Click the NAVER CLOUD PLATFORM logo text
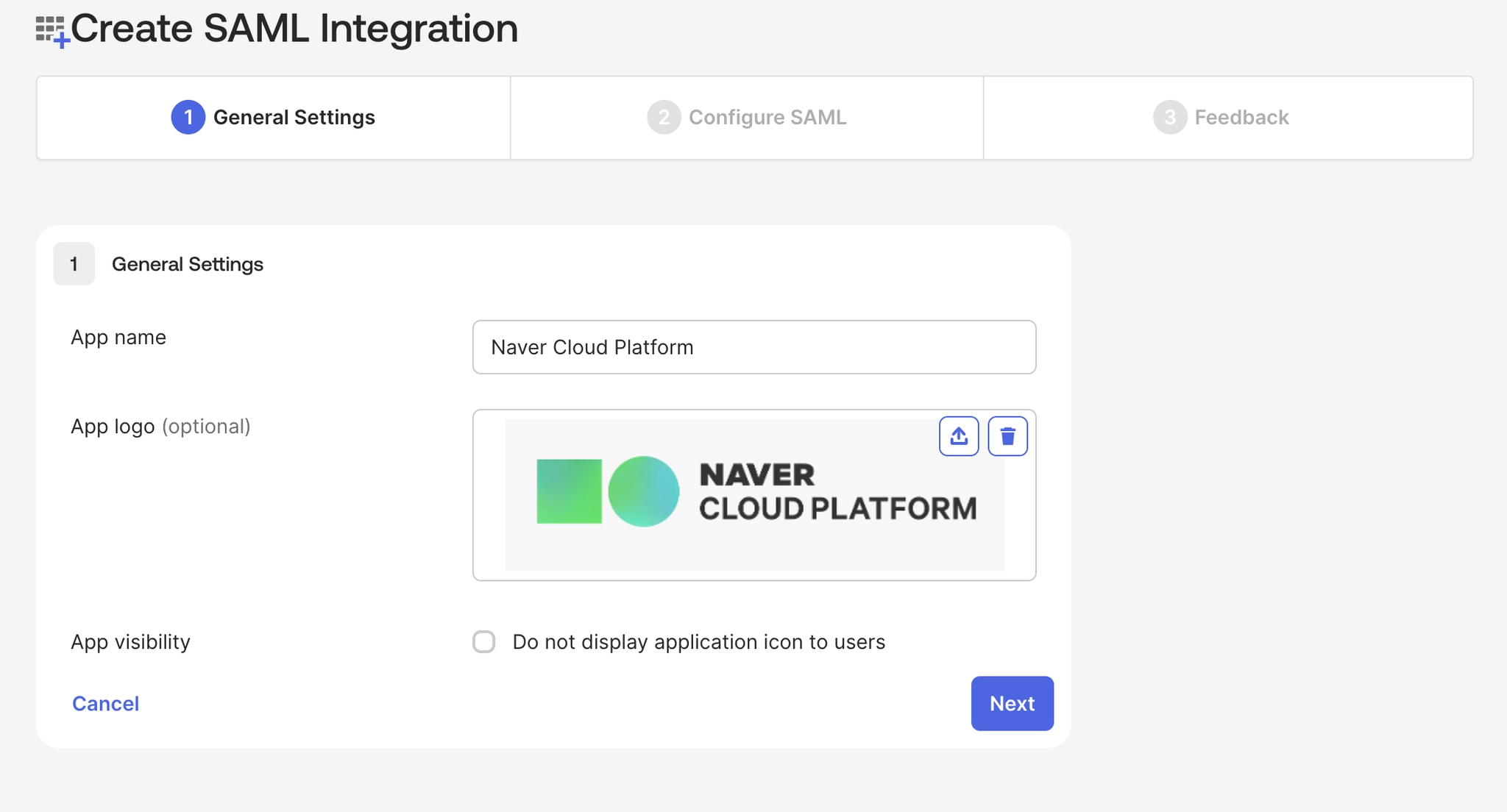 point(837,492)
